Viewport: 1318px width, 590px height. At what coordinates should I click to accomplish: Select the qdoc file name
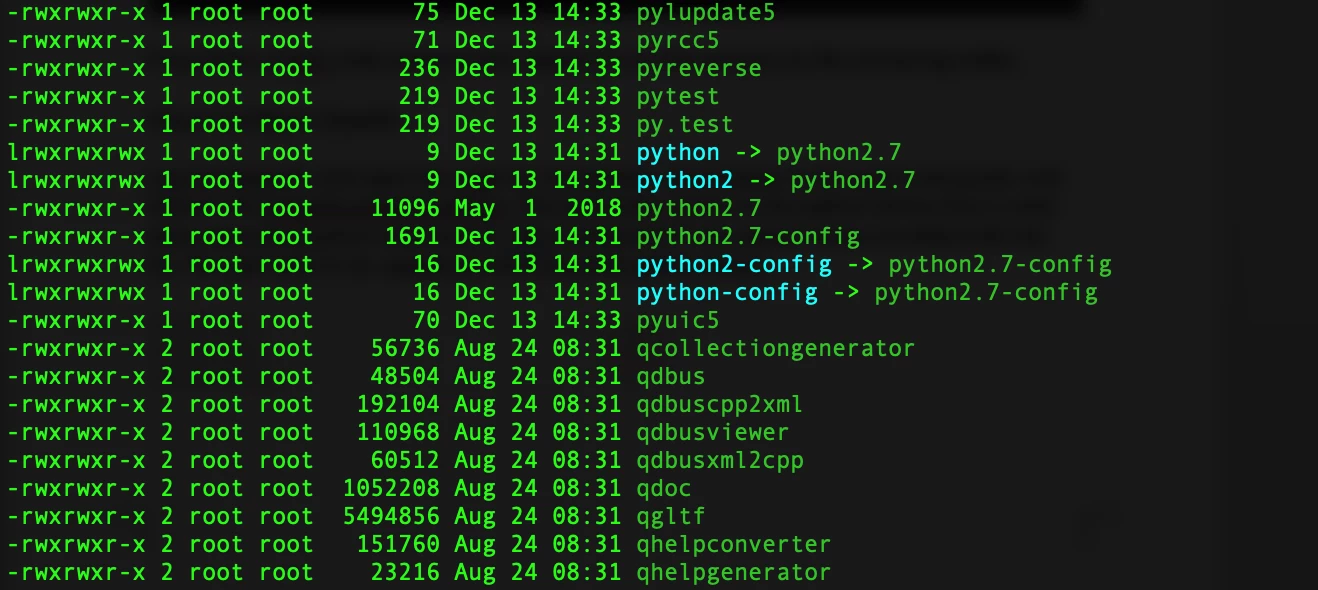(664, 489)
